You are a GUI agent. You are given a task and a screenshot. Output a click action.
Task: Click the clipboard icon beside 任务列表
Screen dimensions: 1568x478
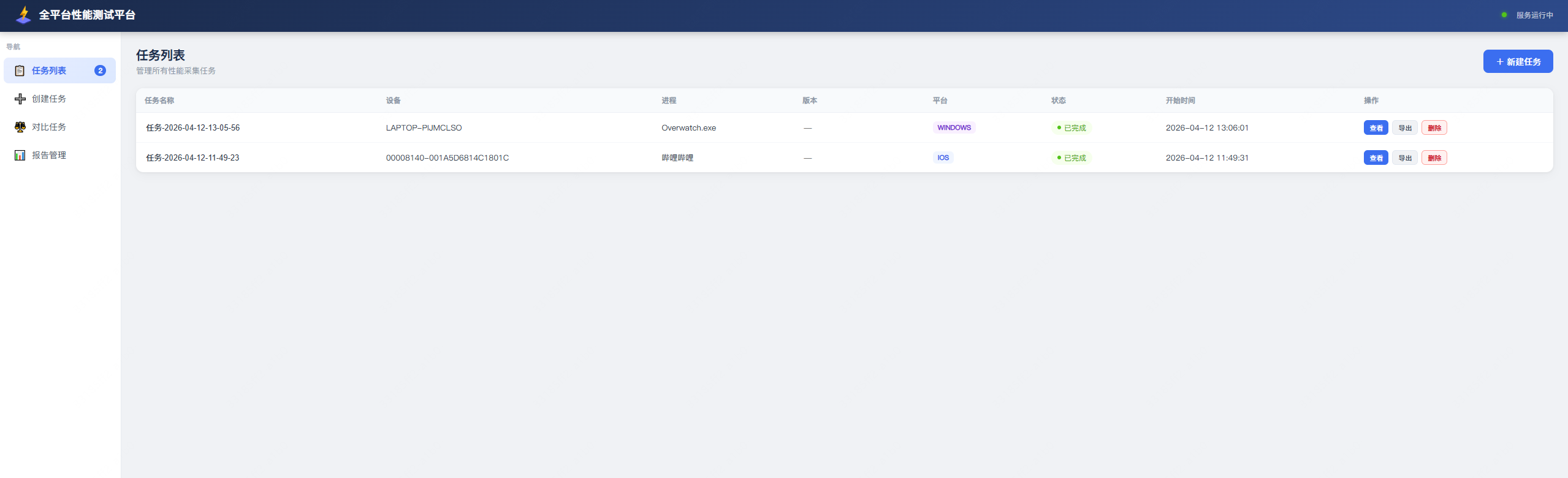click(20, 70)
